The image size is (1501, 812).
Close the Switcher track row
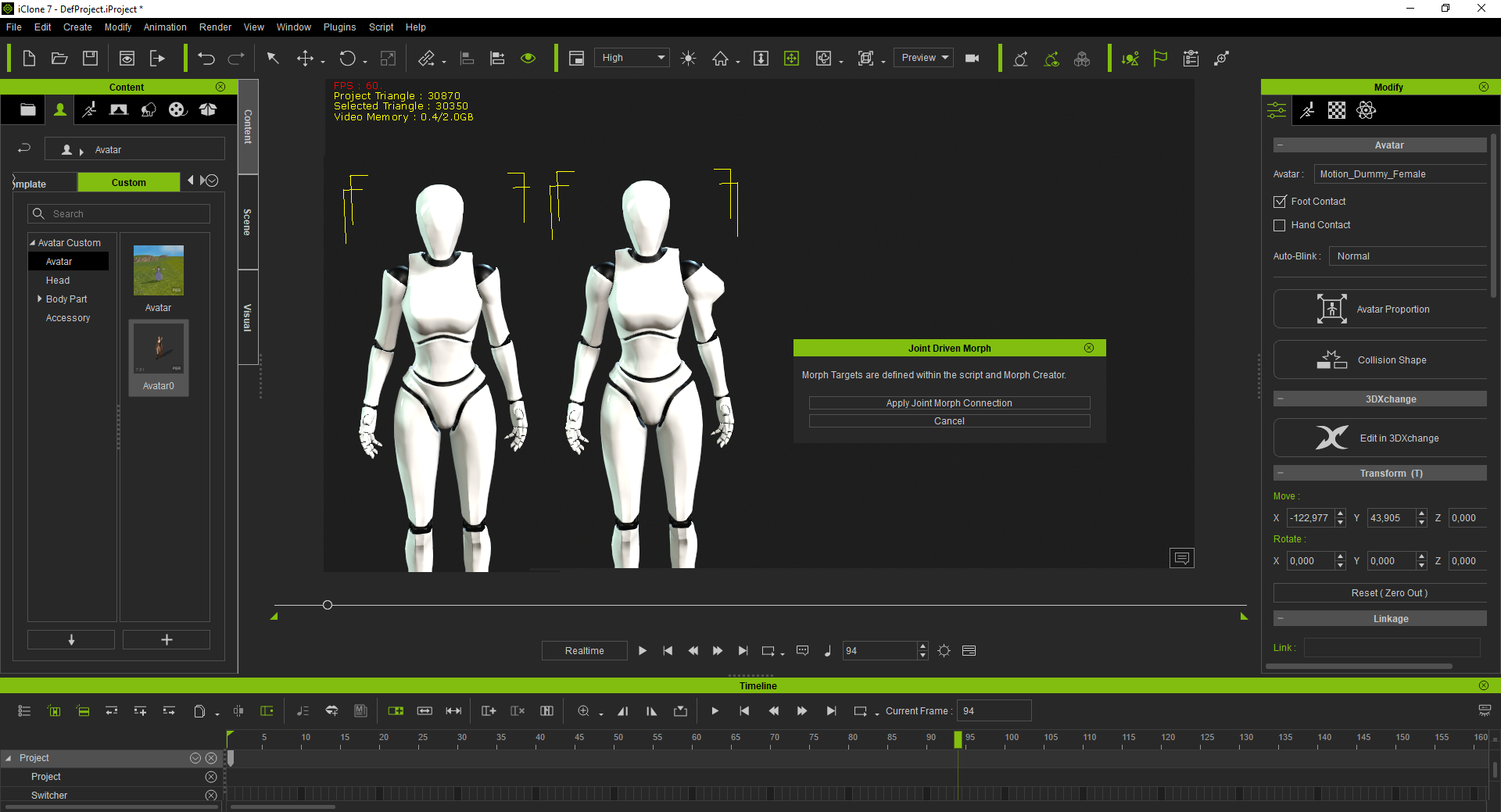point(210,795)
